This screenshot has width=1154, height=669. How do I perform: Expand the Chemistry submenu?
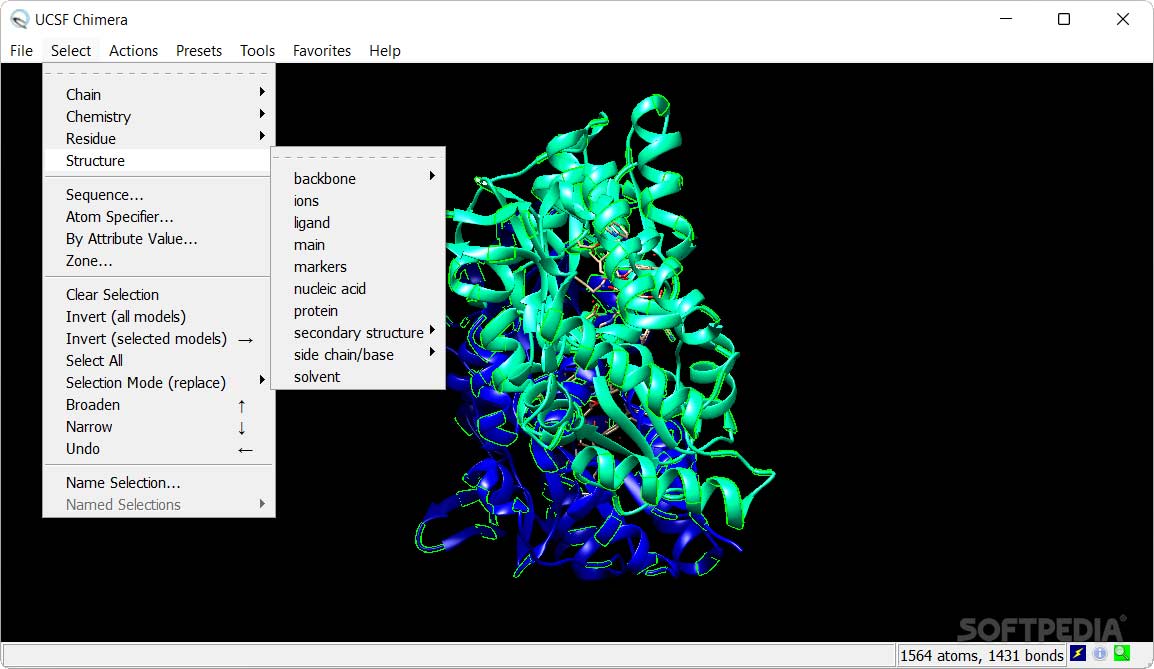click(157, 116)
